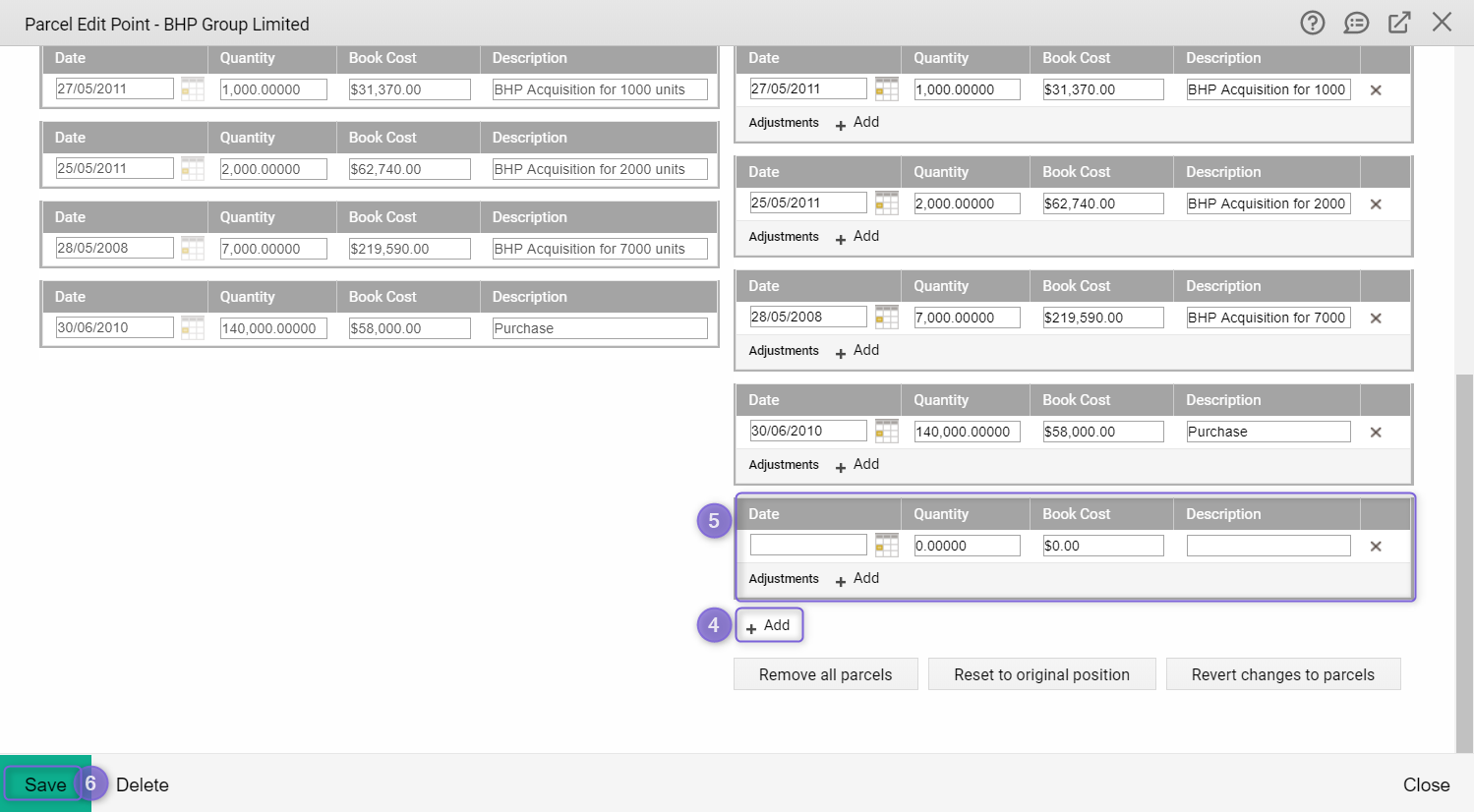Click Close at the dialog footer
The height and width of the screenshot is (812, 1474).
(1426, 784)
